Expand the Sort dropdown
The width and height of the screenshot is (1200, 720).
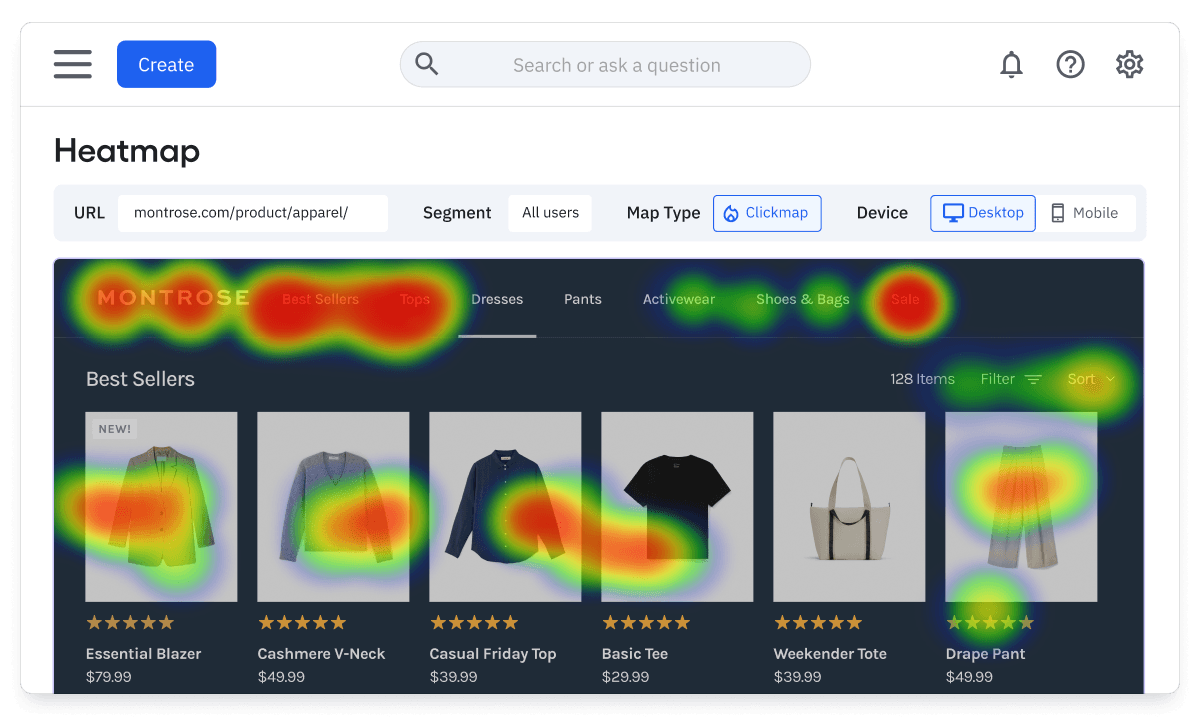pos(1090,380)
